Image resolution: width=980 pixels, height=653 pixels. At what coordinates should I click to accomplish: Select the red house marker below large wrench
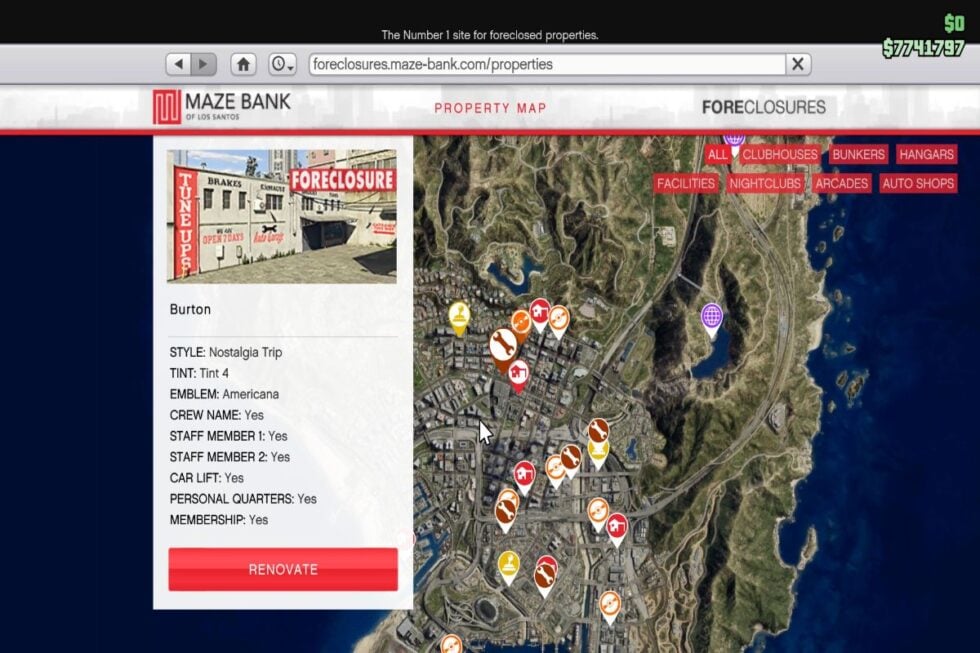(518, 373)
